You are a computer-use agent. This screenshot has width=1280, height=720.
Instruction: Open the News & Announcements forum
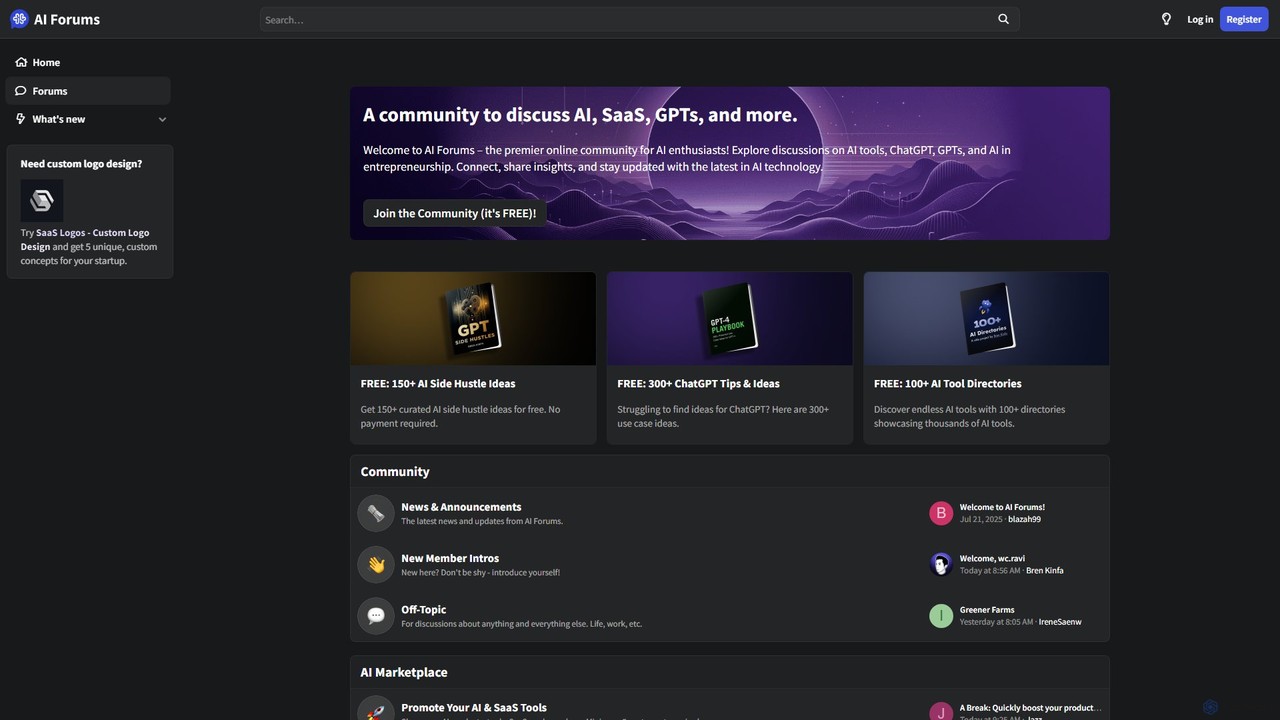(461, 507)
